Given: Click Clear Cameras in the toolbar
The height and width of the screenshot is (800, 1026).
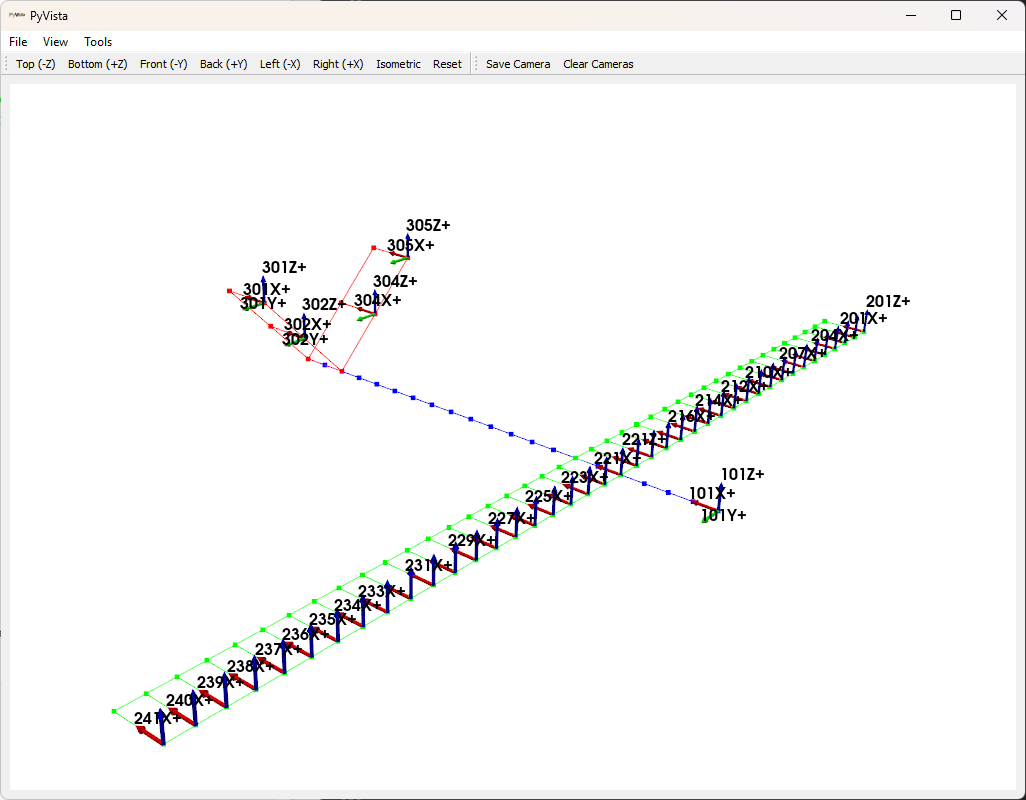Looking at the screenshot, I should coord(598,64).
